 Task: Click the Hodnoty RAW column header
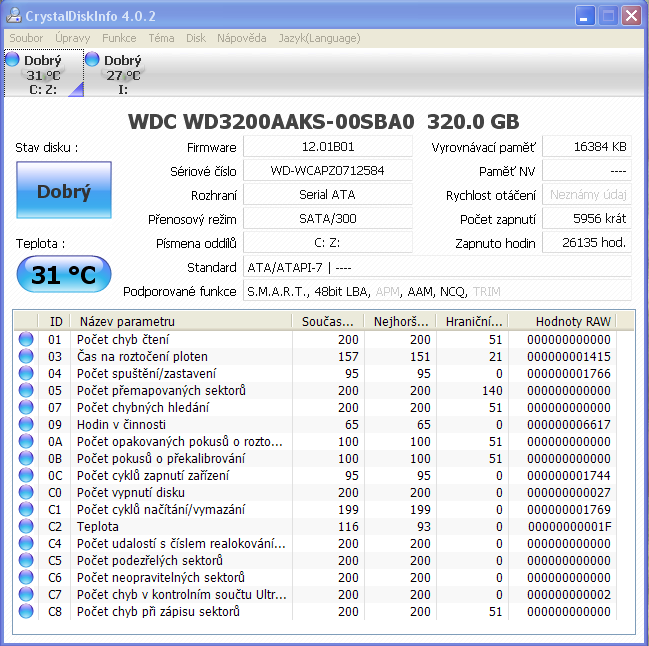coord(572,322)
